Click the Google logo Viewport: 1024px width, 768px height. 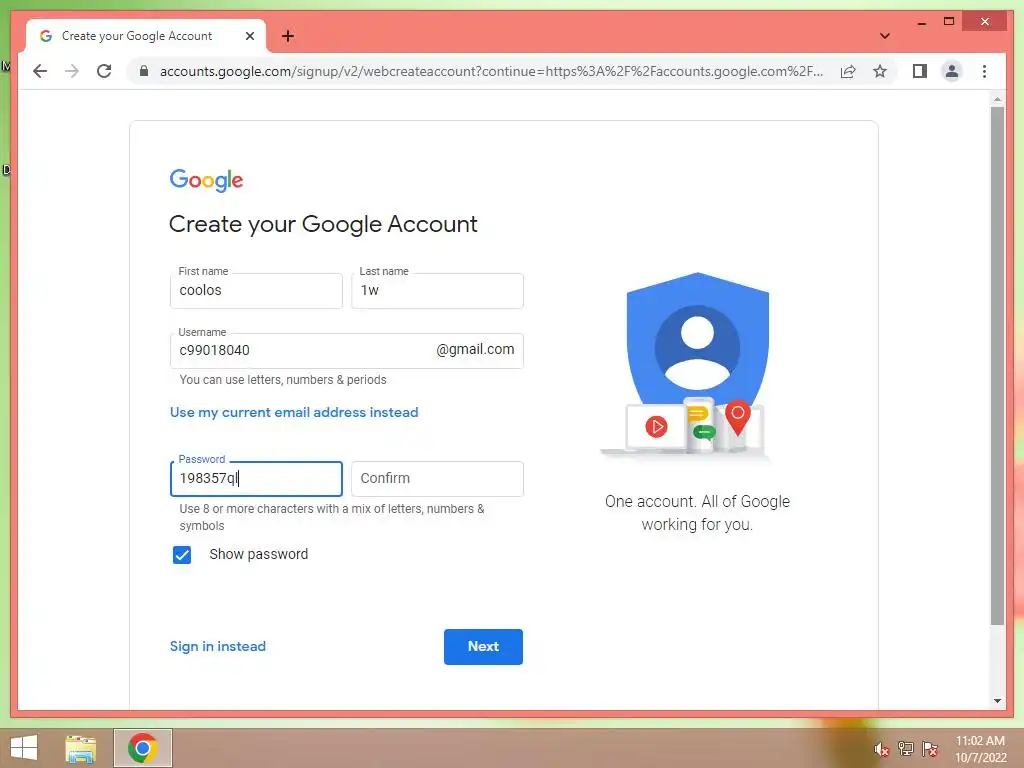pyautogui.click(x=206, y=180)
